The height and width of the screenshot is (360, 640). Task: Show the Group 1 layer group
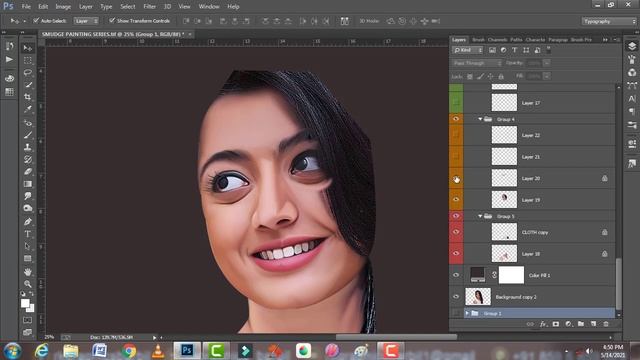point(456,313)
